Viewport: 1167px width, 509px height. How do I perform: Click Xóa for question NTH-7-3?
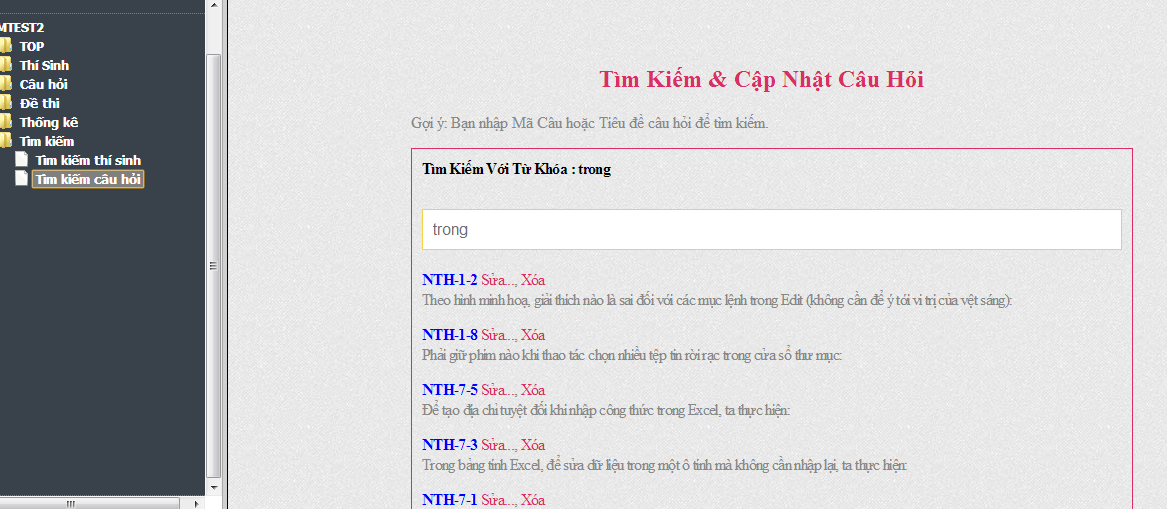point(533,445)
